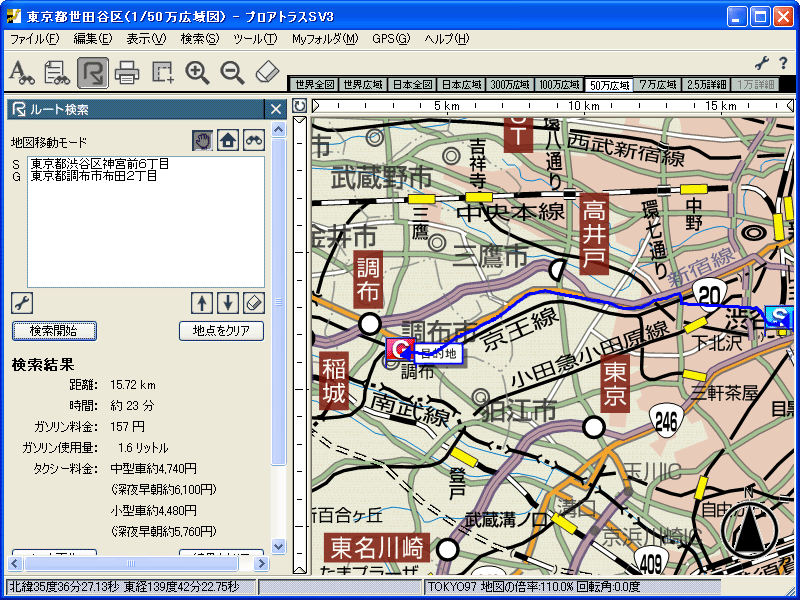
Task: Click the panel vertical scrollbar thumb
Action: click(x=278, y=302)
